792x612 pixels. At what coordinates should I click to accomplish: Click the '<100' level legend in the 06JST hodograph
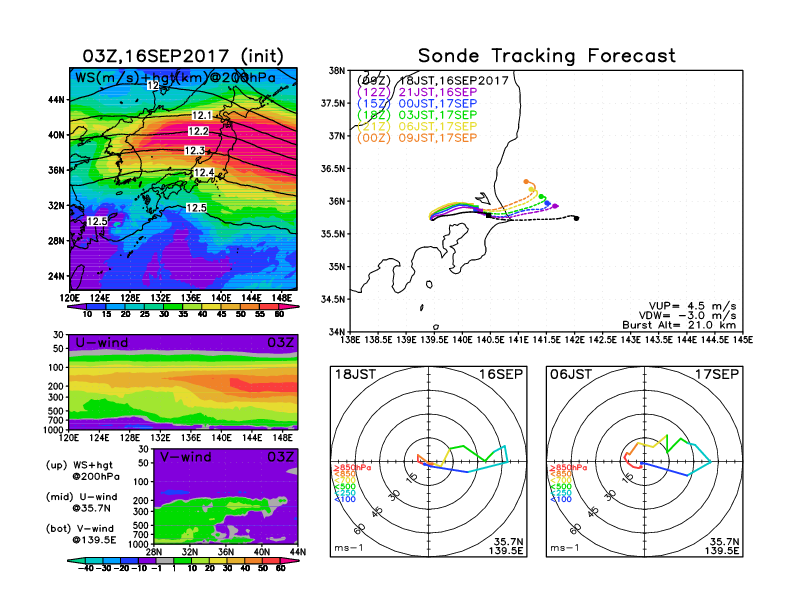[x=561, y=499]
